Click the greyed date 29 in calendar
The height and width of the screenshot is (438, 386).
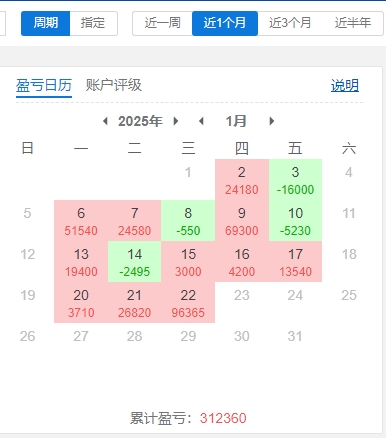(x=188, y=336)
